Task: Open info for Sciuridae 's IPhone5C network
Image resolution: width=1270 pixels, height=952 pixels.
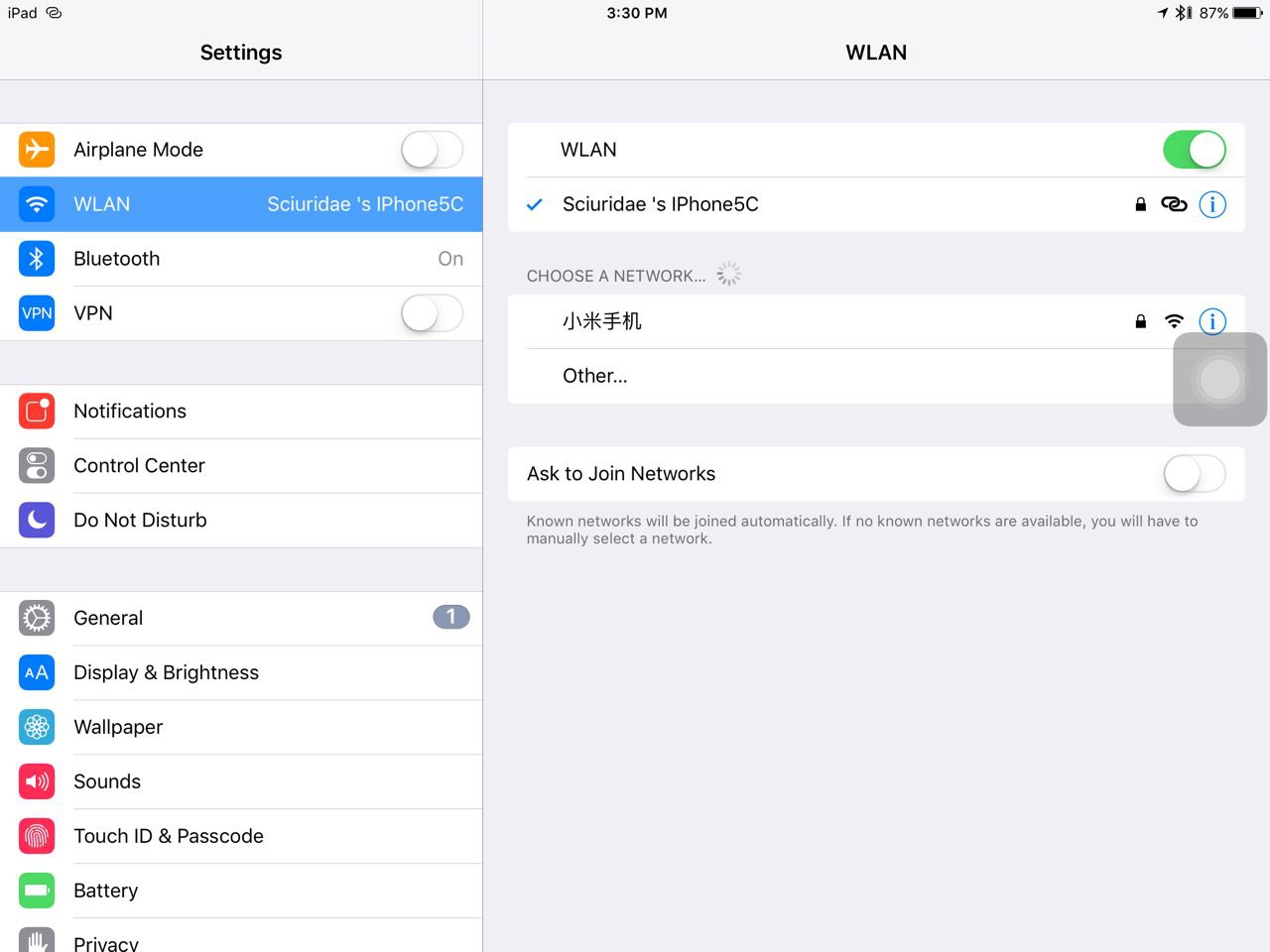Action: (x=1212, y=204)
